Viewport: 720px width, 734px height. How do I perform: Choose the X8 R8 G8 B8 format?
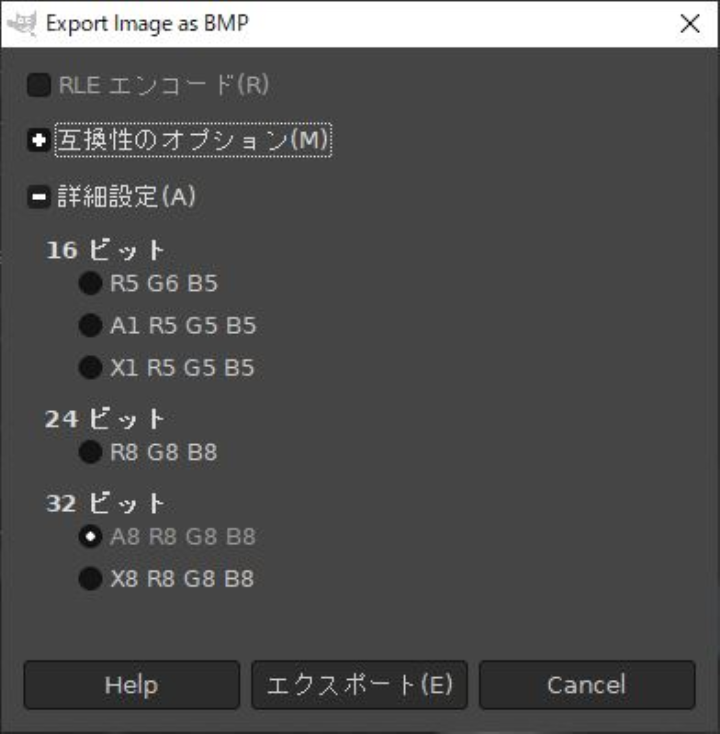pyautogui.click(x=90, y=579)
